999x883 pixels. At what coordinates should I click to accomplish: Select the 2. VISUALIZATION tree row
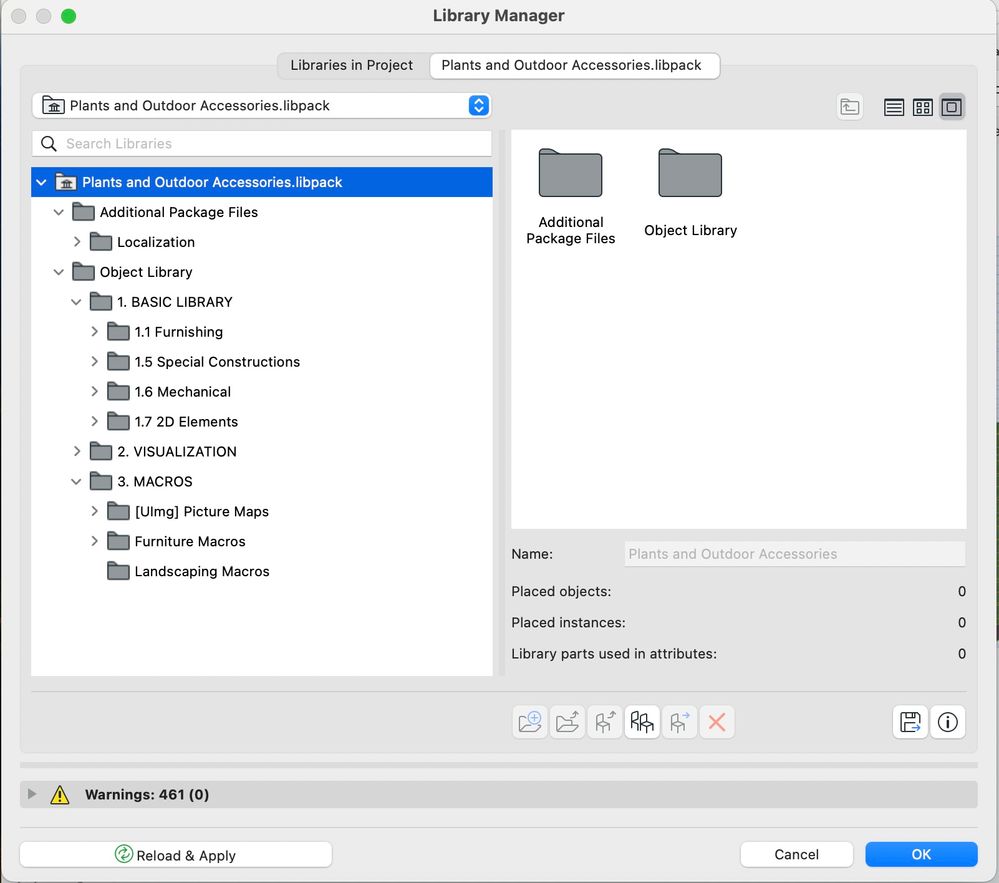[262, 452]
